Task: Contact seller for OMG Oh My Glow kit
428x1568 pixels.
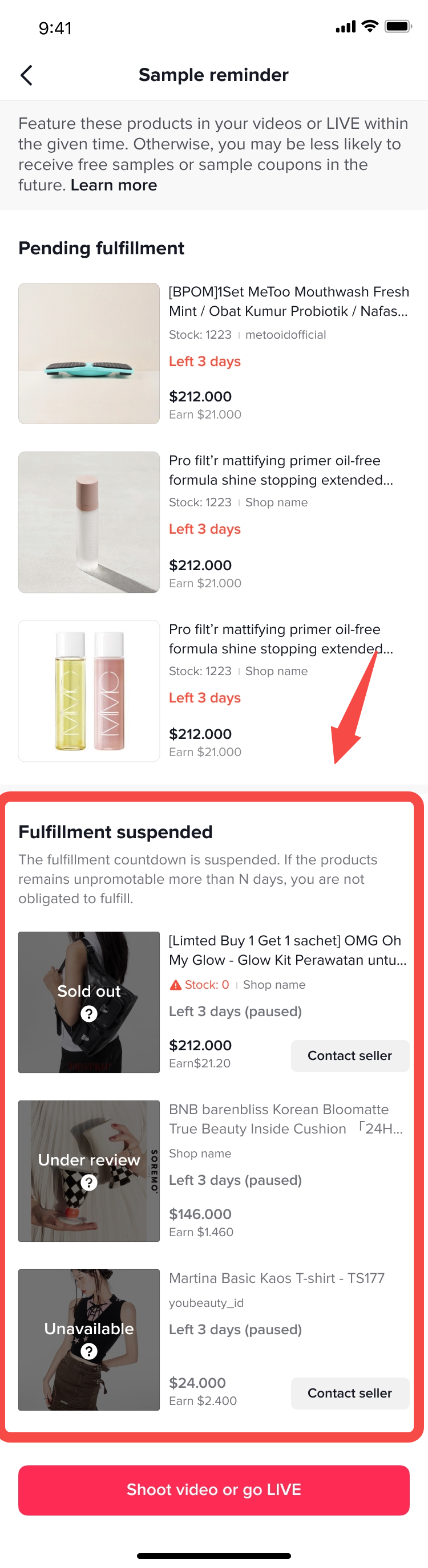Action: 349,1055
